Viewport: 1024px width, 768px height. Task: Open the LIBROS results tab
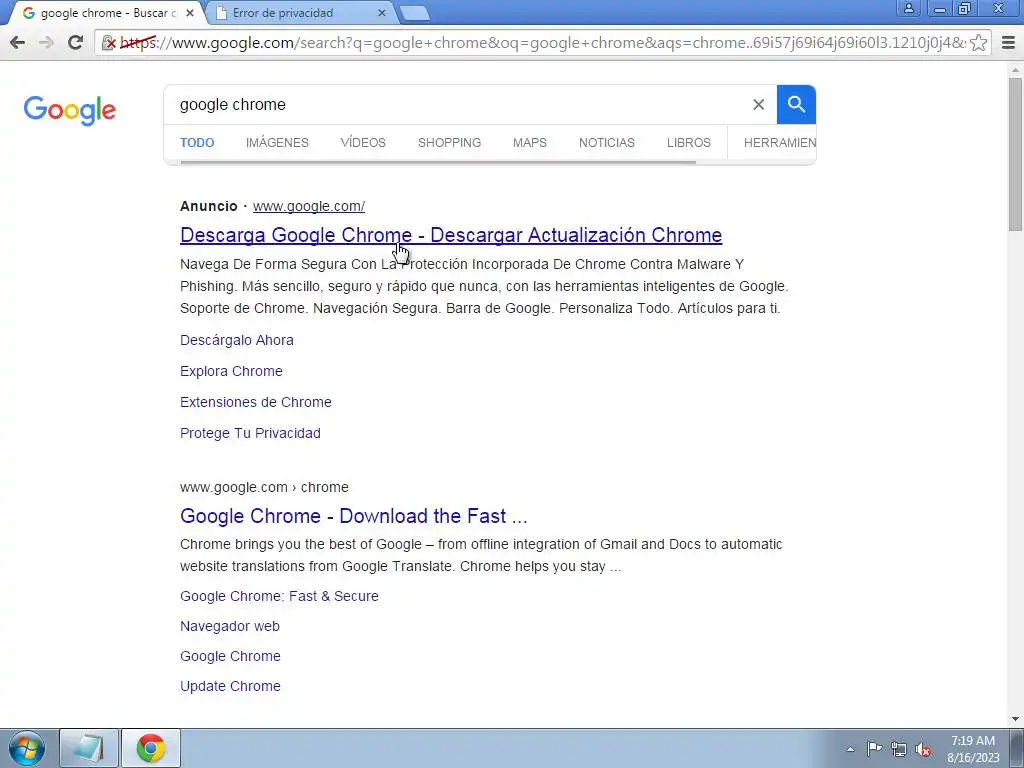[x=688, y=142]
